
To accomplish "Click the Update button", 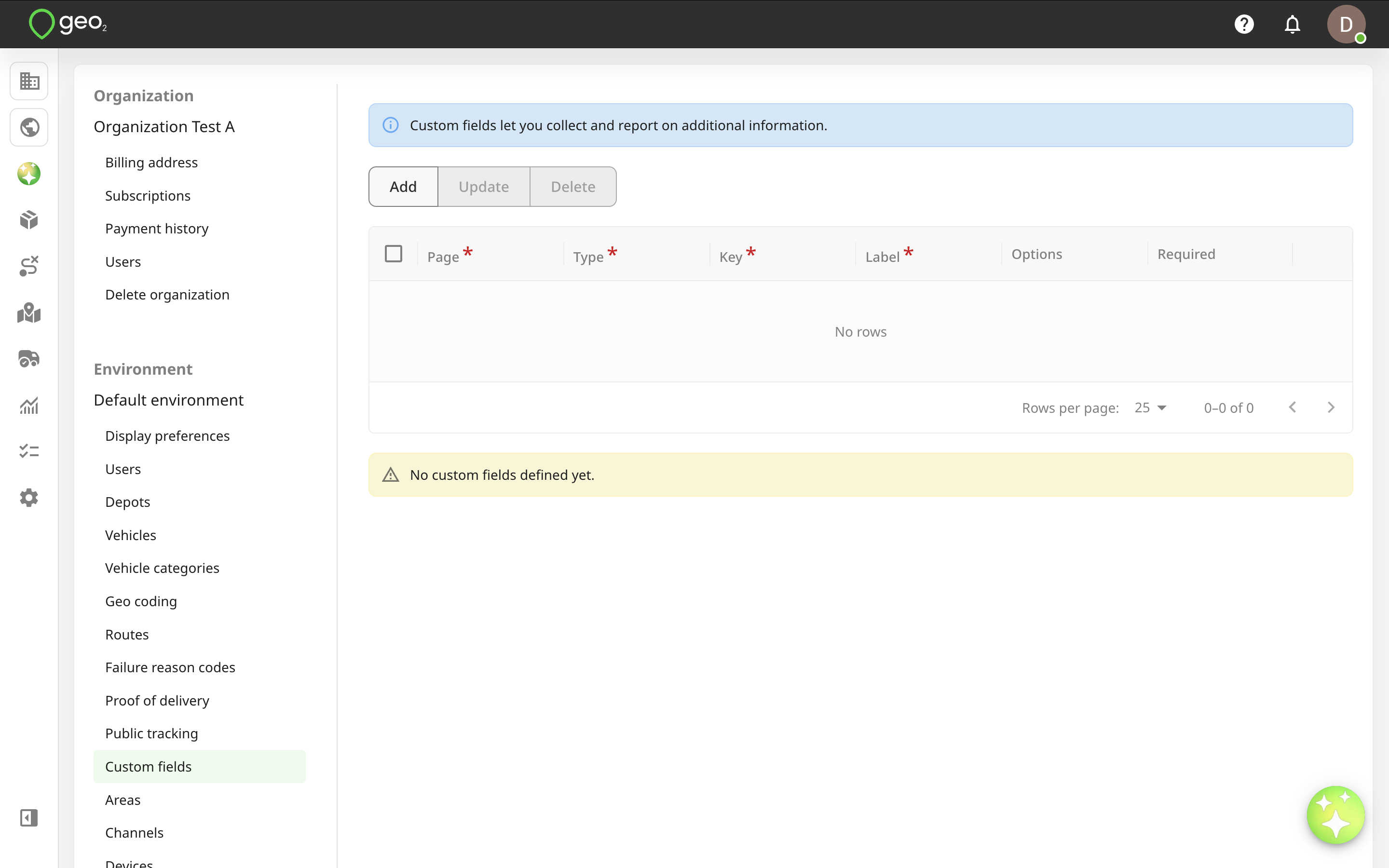I will 484,187.
